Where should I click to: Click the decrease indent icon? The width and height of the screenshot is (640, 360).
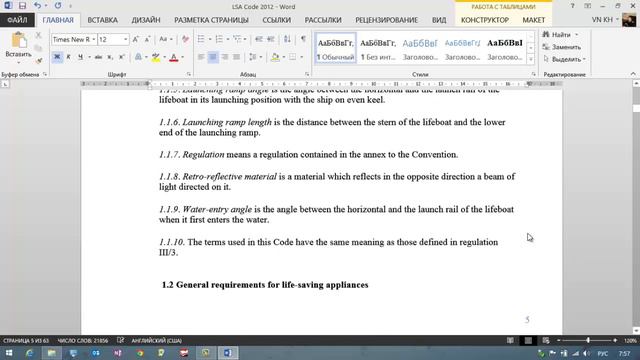[x=259, y=39]
